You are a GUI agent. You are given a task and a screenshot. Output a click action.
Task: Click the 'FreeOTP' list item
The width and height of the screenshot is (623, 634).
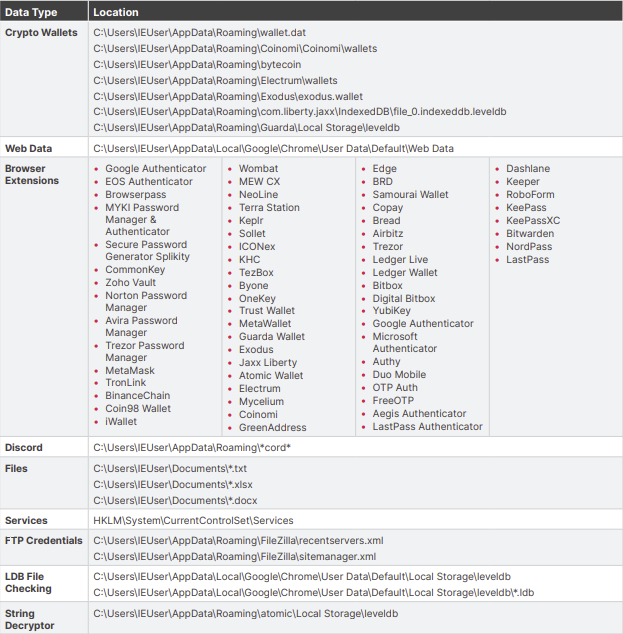point(393,400)
